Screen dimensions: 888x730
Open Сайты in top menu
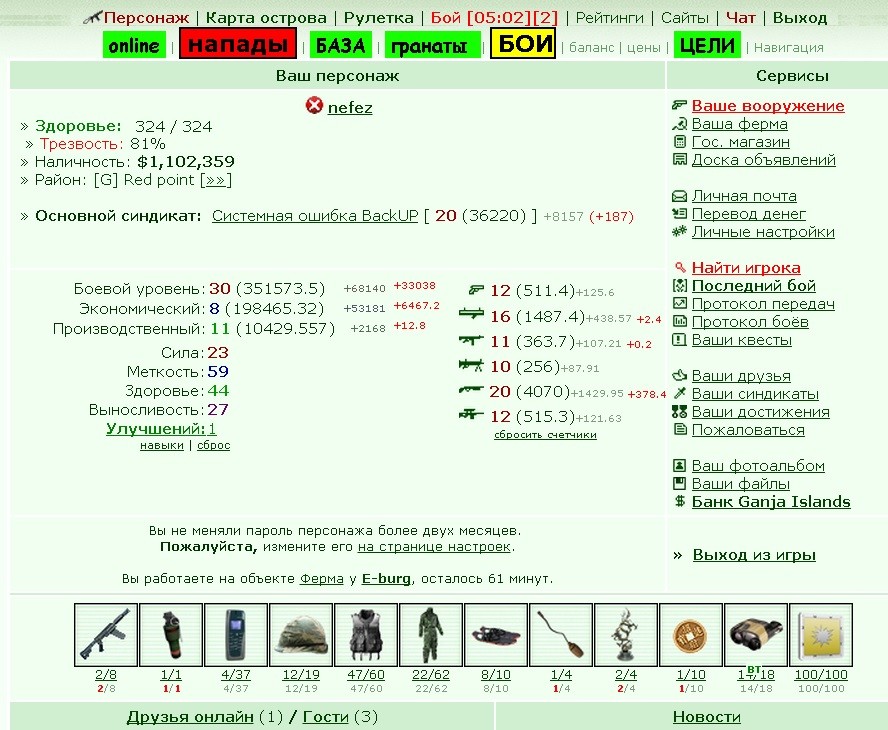684,18
